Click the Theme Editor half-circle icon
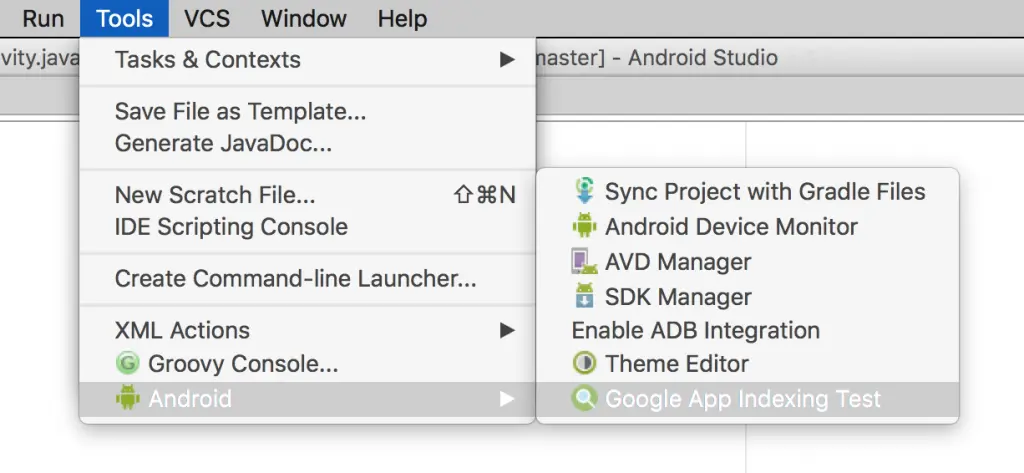 point(584,363)
